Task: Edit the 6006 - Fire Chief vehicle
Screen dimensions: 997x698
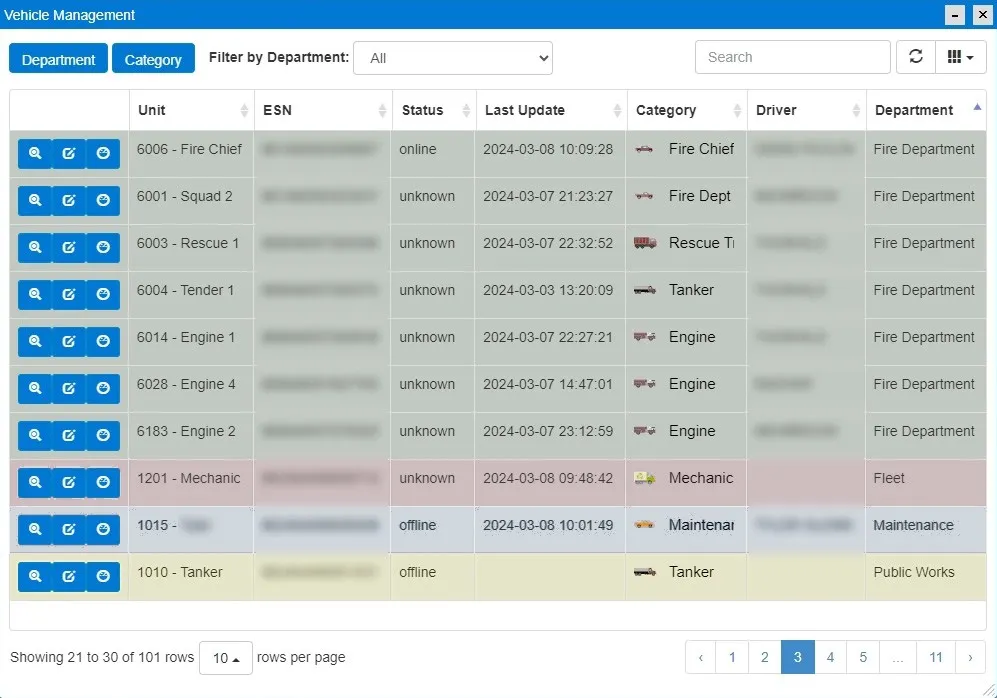Action: pos(69,154)
